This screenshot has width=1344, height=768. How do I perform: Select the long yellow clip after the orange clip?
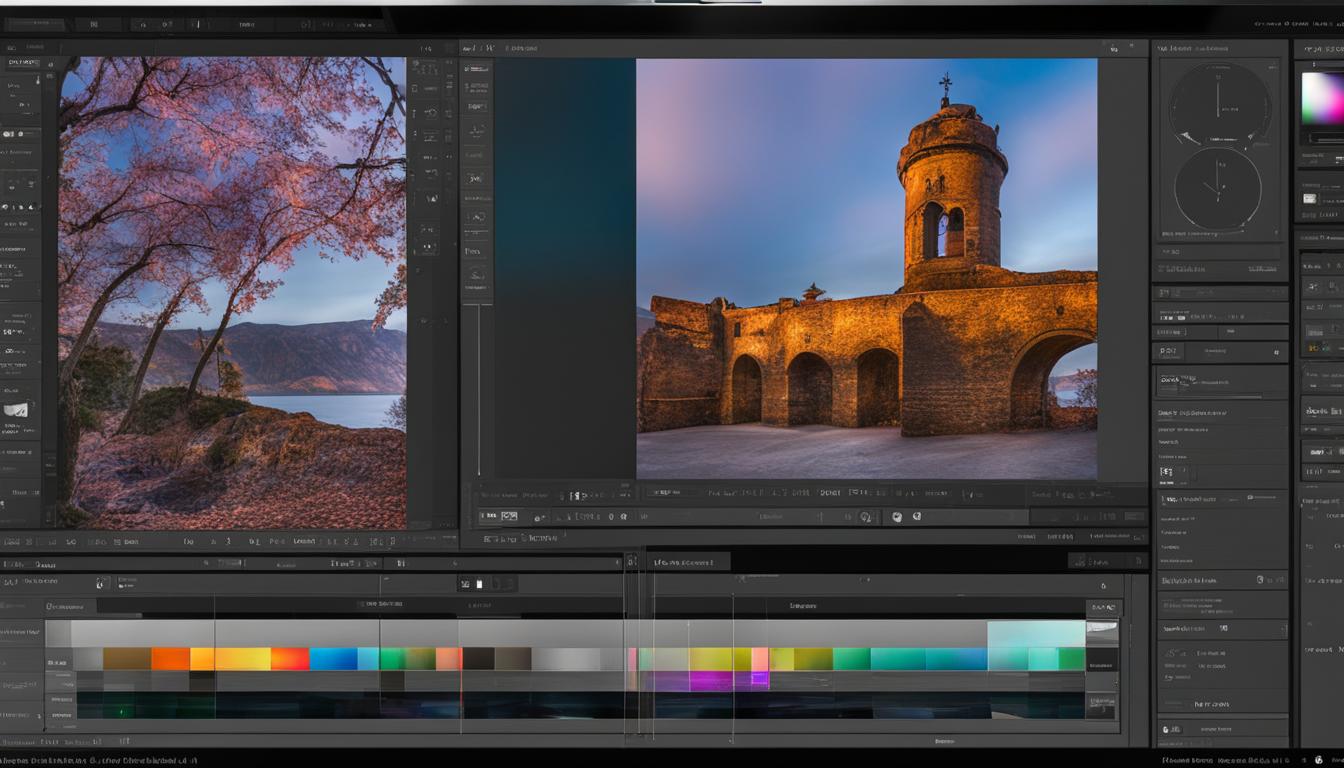click(x=242, y=659)
